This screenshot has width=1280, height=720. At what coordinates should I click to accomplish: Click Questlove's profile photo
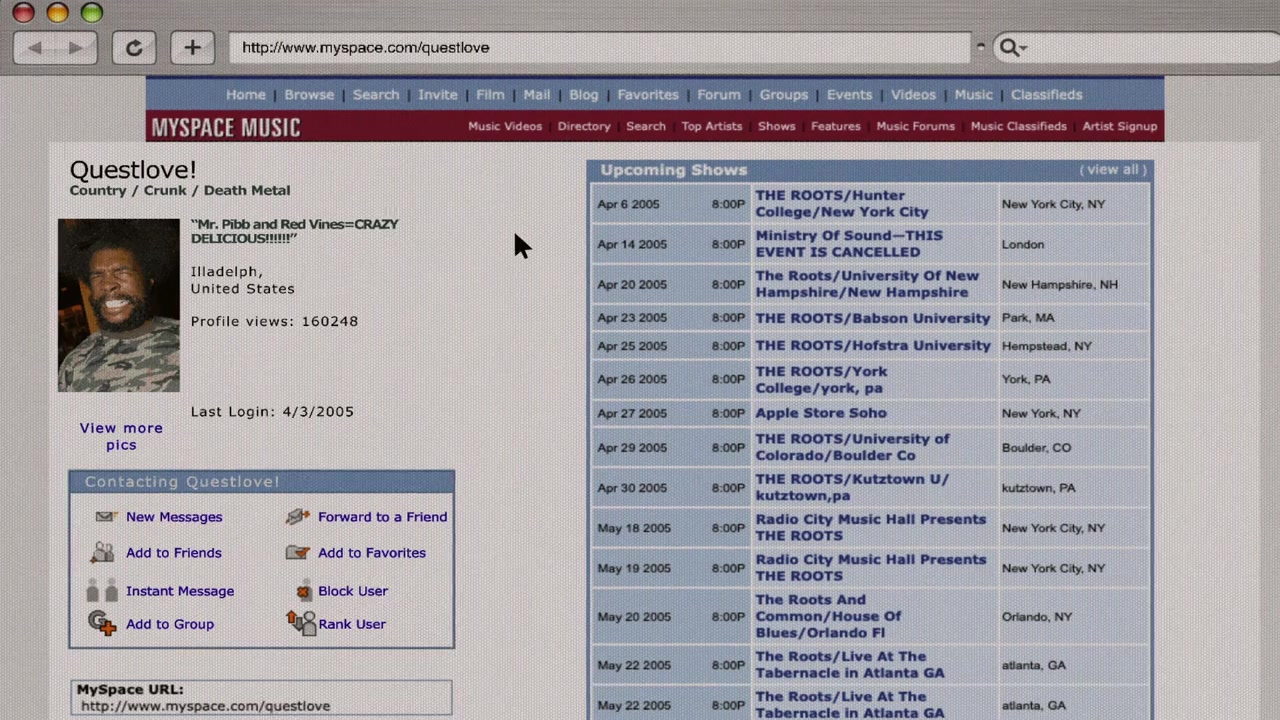tap(119, 305)
